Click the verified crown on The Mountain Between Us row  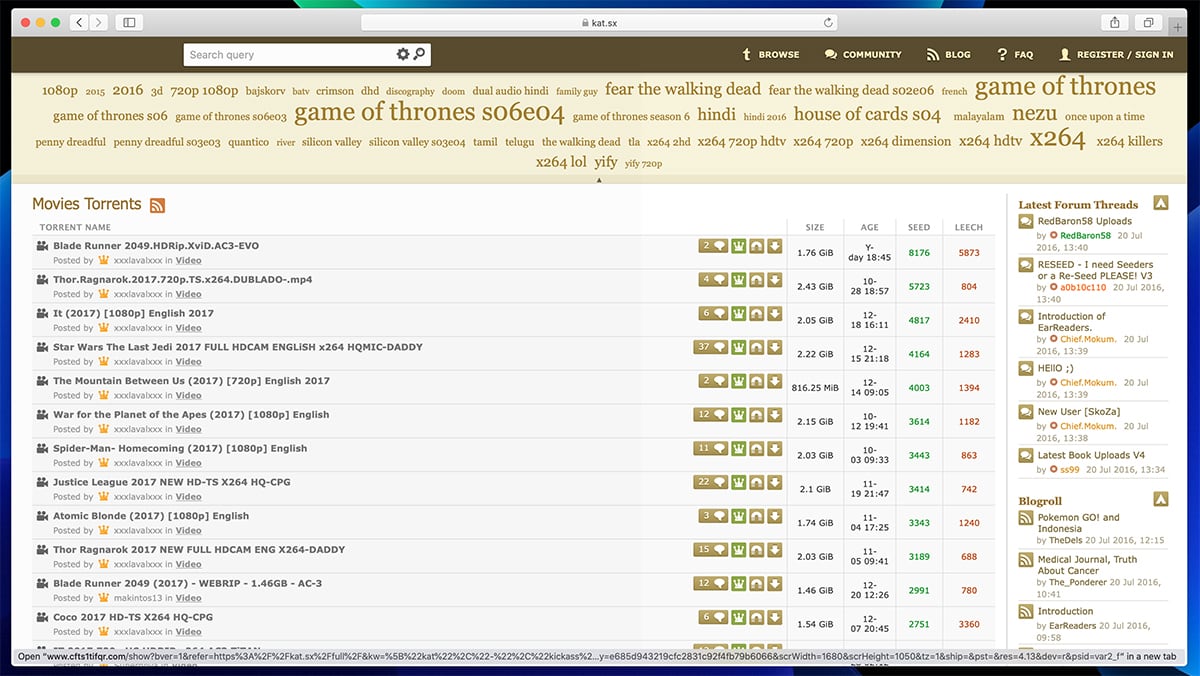739,381
